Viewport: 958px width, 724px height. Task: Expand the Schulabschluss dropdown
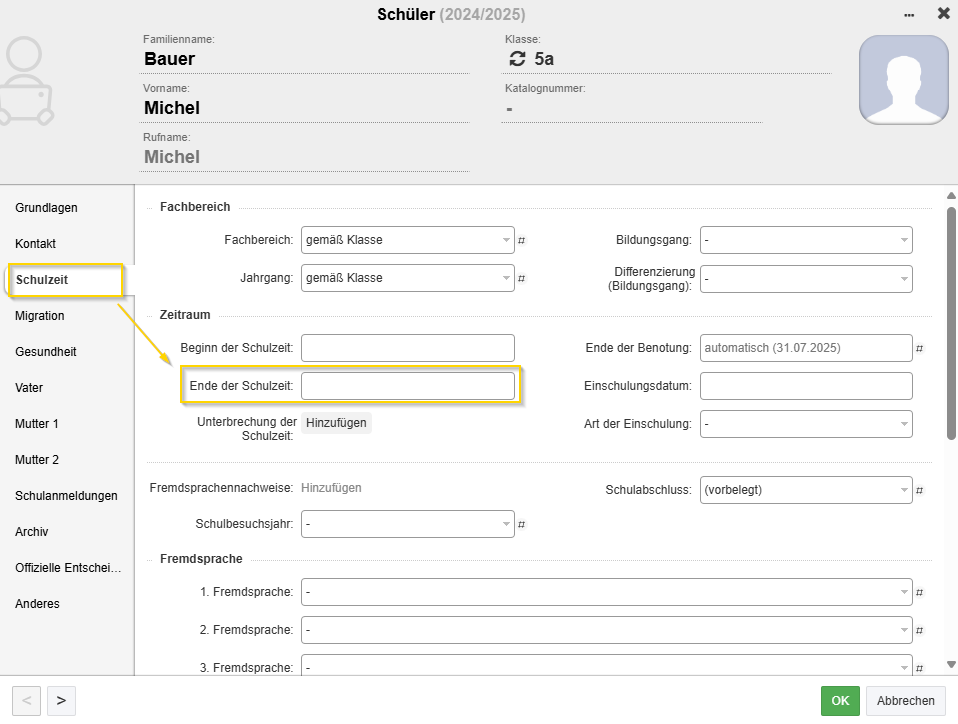(x=806, y=490)
